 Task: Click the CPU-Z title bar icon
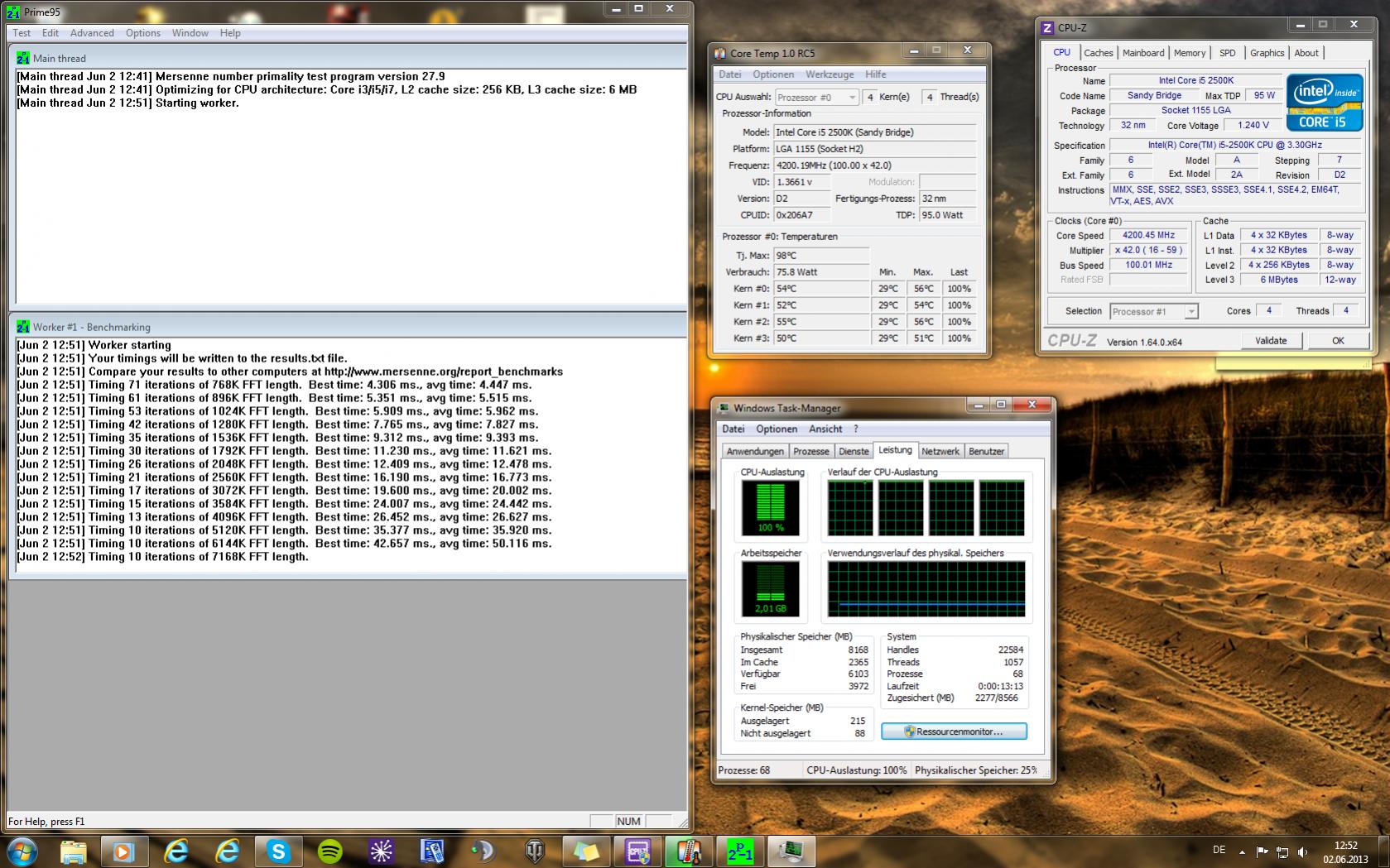click(x=1047, y=28)
